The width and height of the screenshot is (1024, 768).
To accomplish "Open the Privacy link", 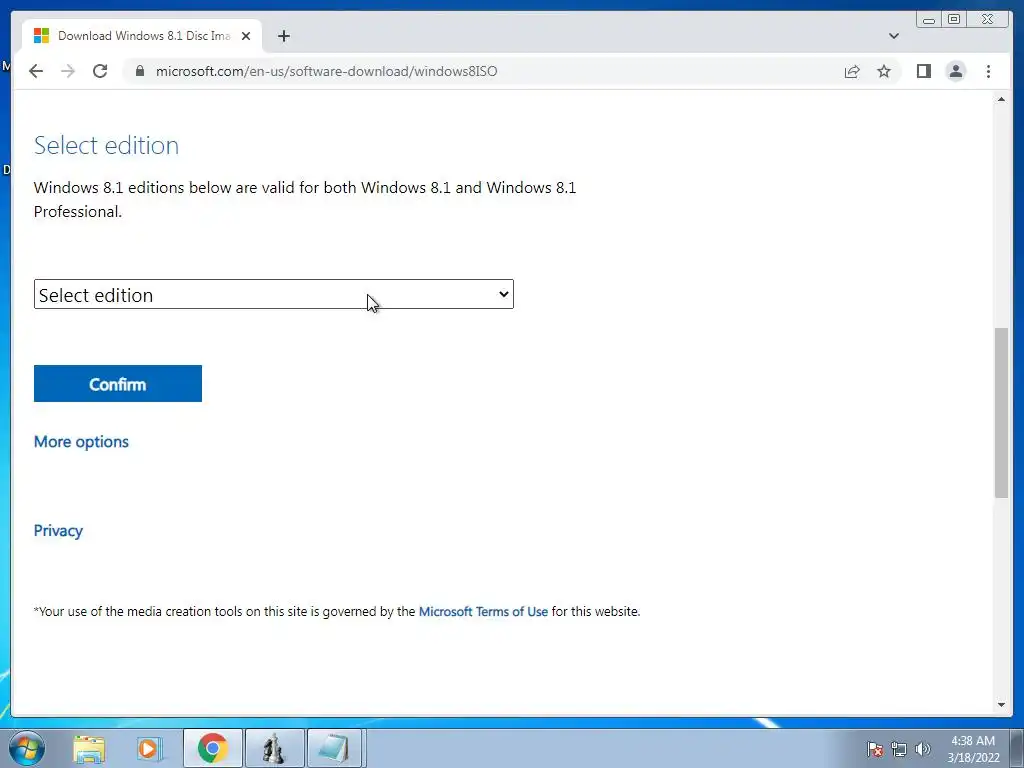I will [x=58, y=531].
